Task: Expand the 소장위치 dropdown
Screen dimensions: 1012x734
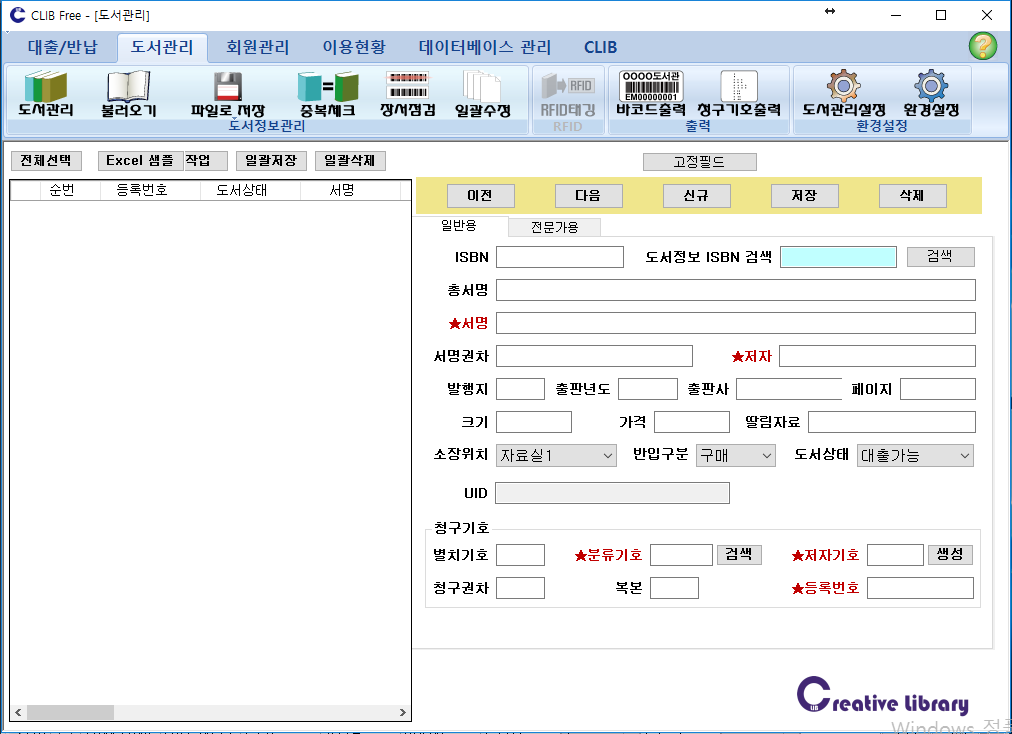Action: click(x=556, y=456)
